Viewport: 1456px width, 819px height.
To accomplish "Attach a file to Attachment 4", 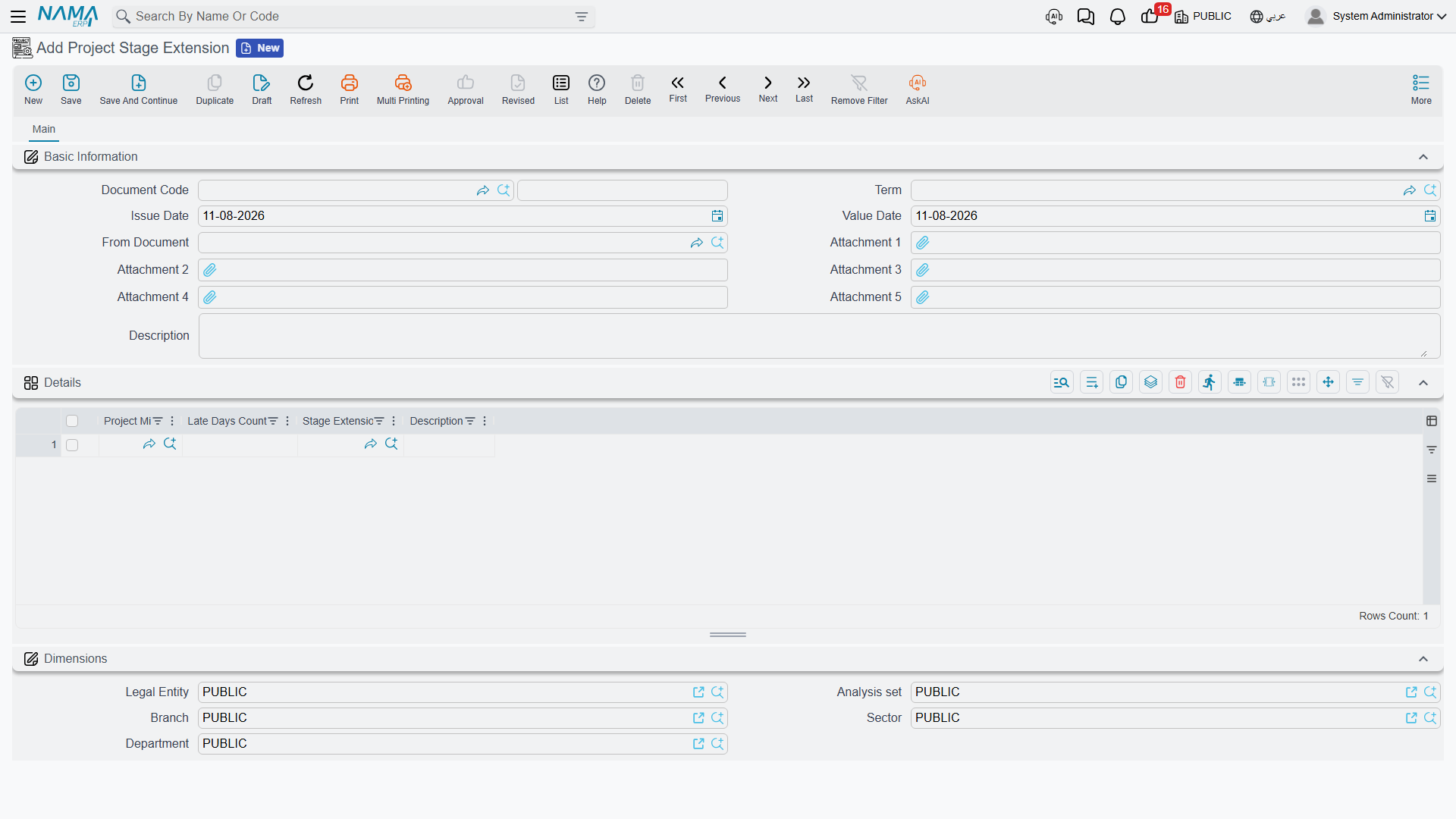I will [x=210, y=297].
